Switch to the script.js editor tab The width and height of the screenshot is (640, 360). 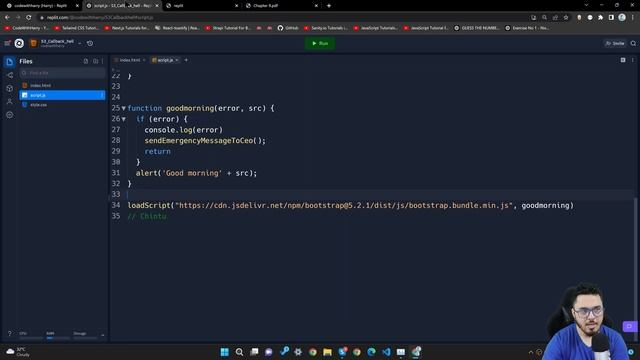click(165, 60)
